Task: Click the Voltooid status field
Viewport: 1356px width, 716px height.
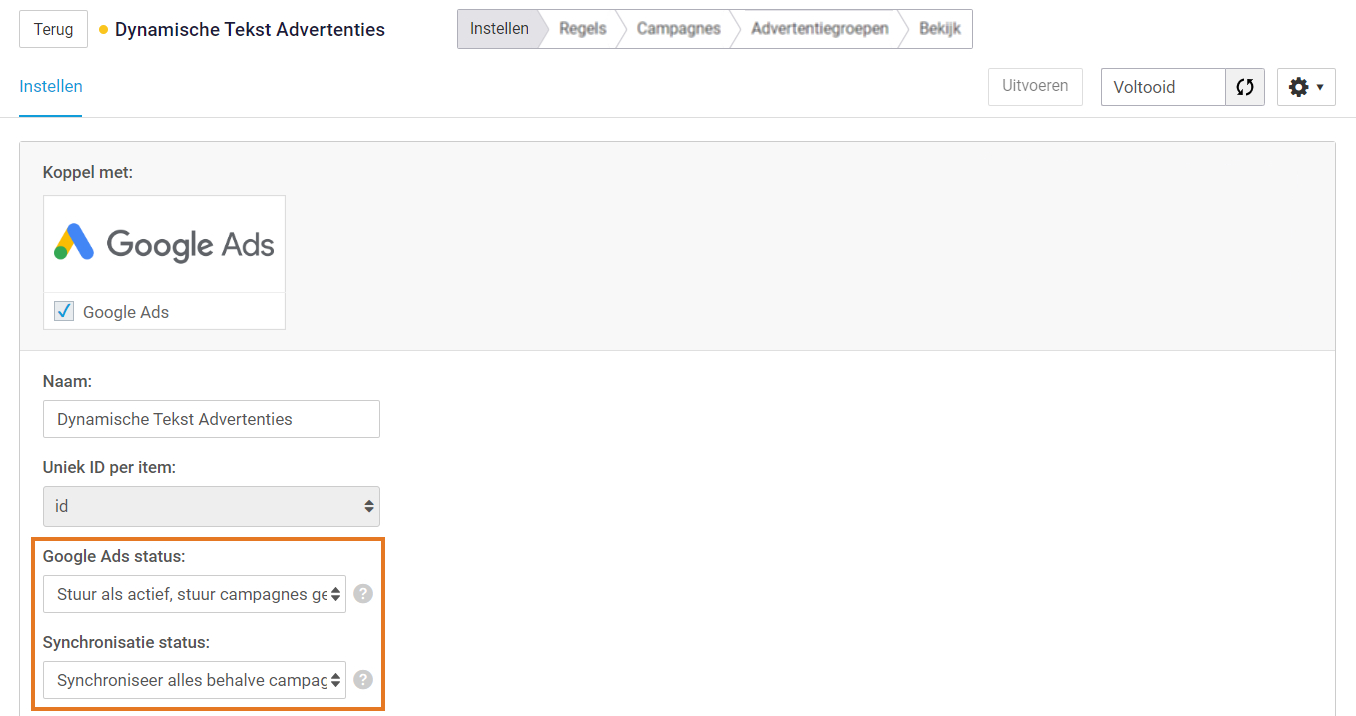Action: tap(1163, 87)
